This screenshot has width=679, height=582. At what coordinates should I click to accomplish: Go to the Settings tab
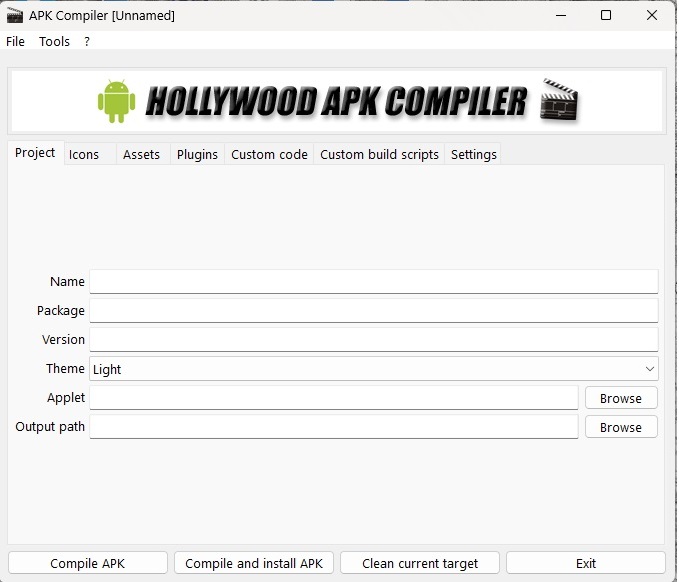point(473,155)
